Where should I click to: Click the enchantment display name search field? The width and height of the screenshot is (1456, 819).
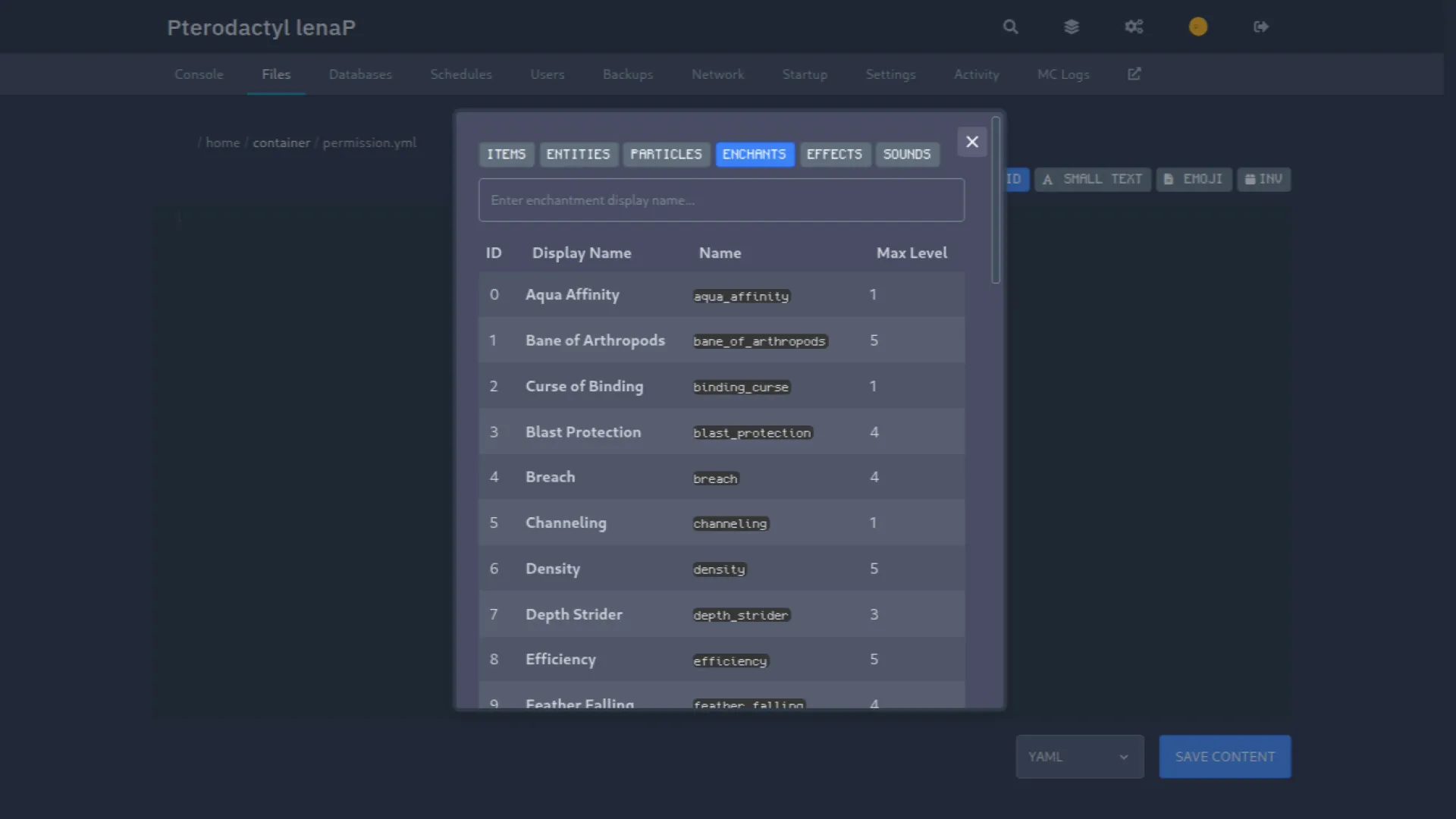721,200
